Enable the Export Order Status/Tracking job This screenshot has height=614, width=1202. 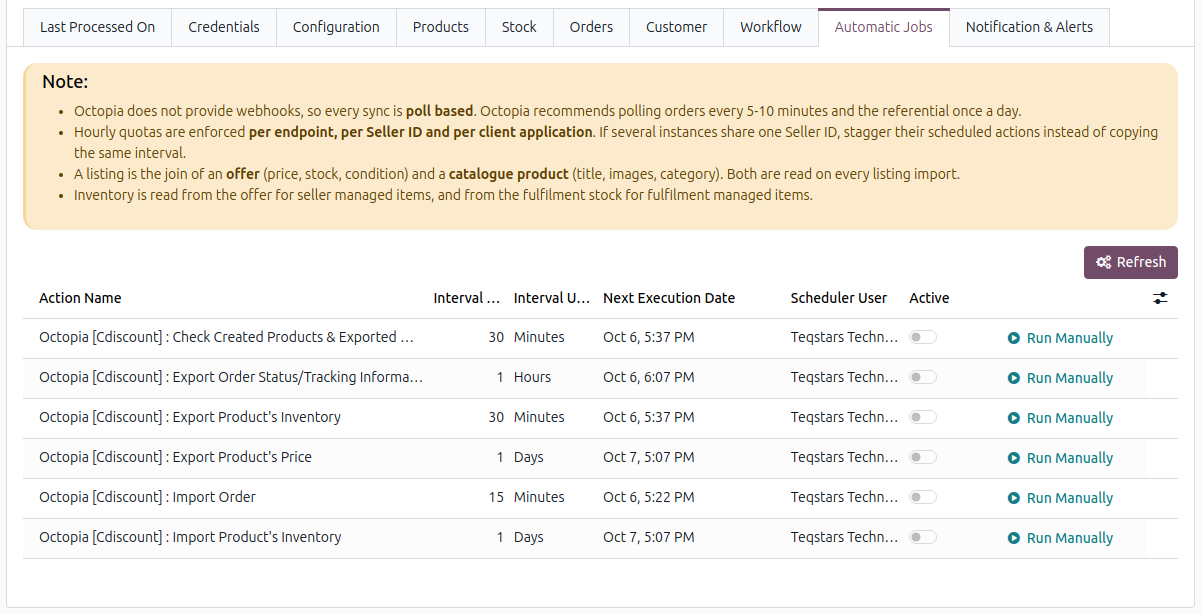[x=923, y=377]
